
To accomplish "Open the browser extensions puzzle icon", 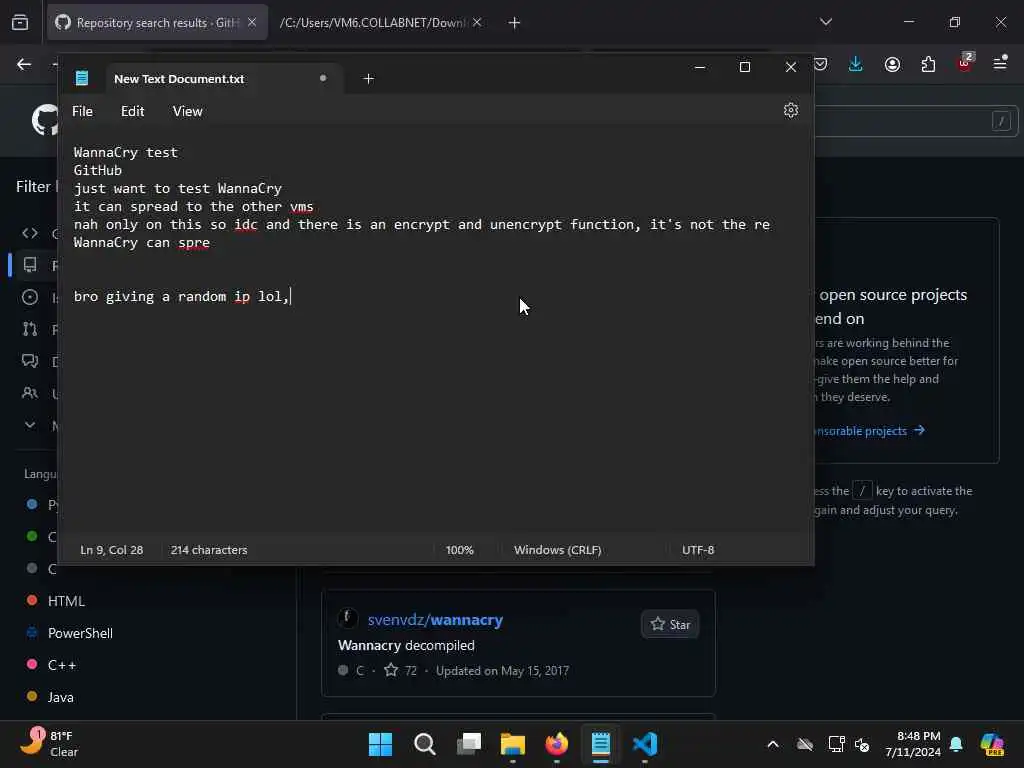I will coord(928,64).
